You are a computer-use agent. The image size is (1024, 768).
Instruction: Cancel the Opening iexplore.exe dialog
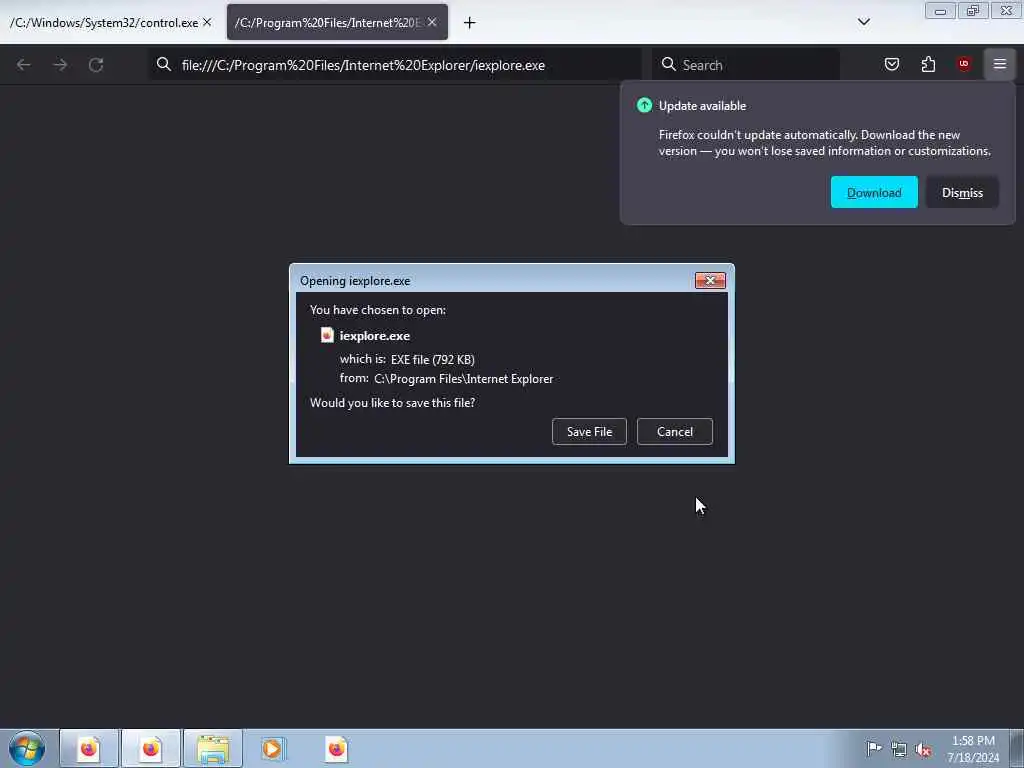675,432
